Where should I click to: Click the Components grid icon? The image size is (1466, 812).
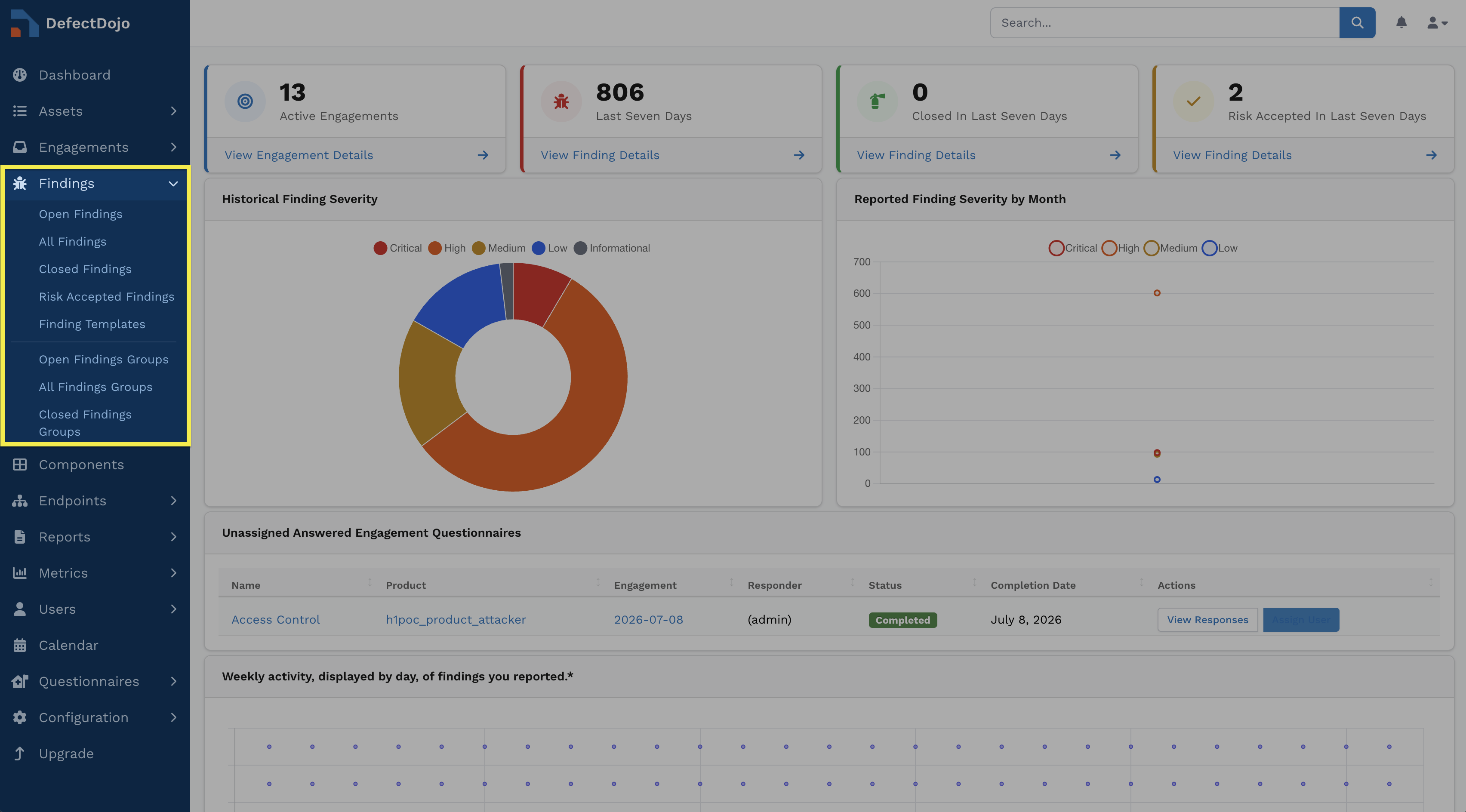point(20,464)
